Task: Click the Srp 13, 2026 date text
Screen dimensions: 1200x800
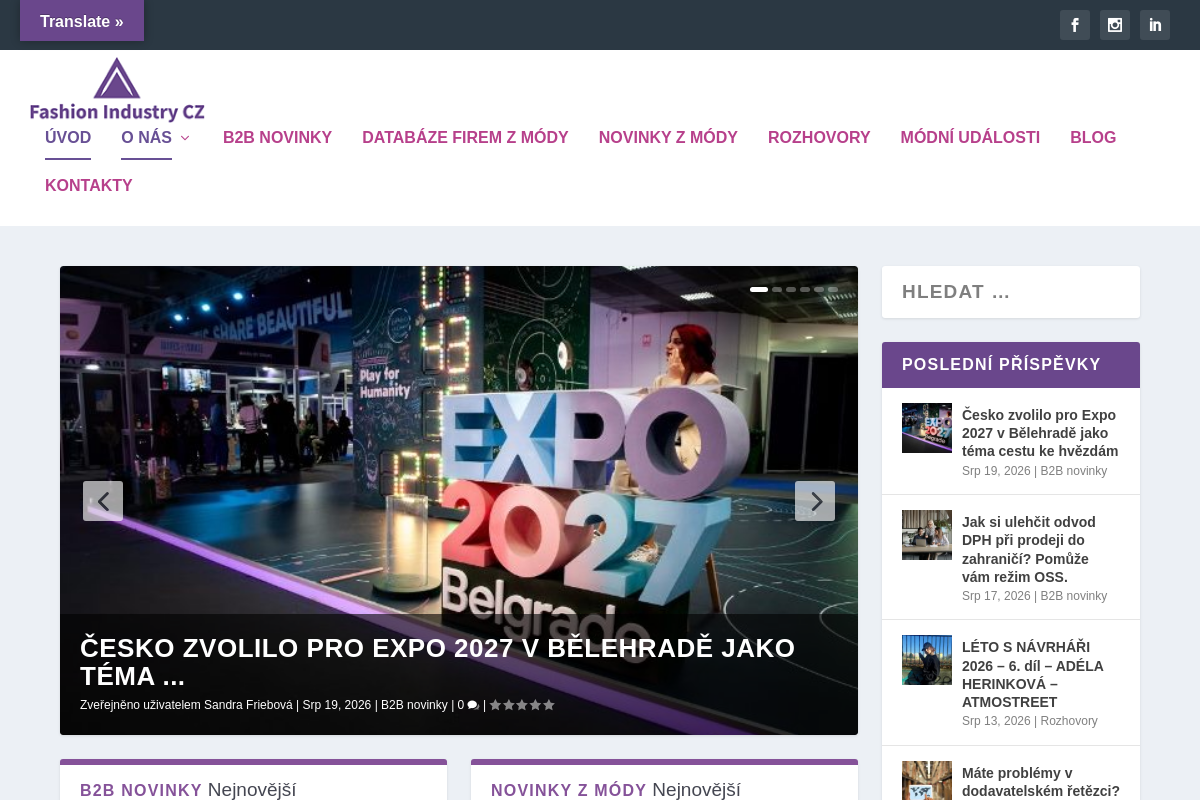Action: tap(996, 721)
